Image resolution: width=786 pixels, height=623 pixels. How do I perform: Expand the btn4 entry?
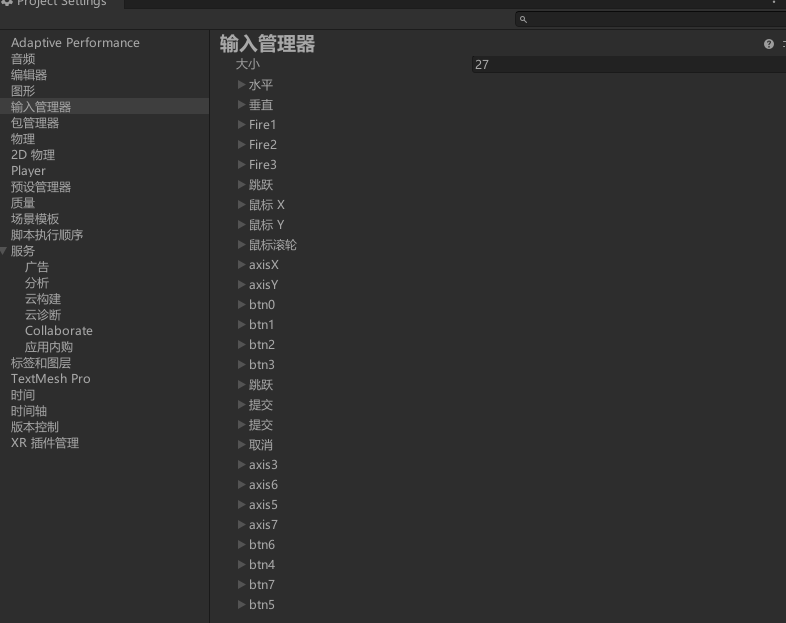(x=241, y=564)
